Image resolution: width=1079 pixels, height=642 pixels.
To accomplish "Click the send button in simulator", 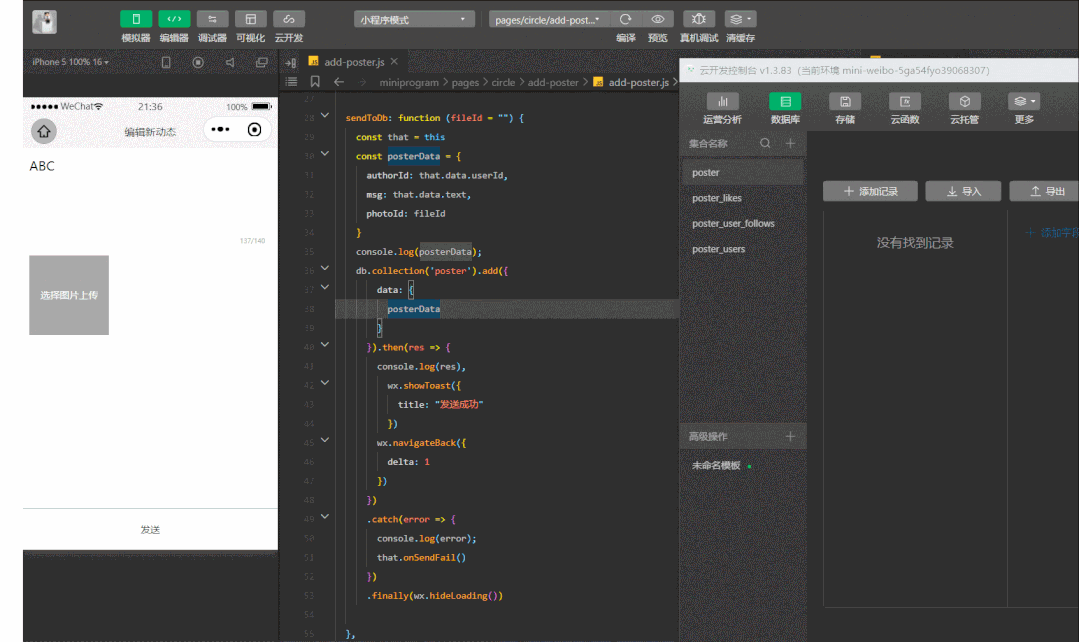I will click(151, 529).
